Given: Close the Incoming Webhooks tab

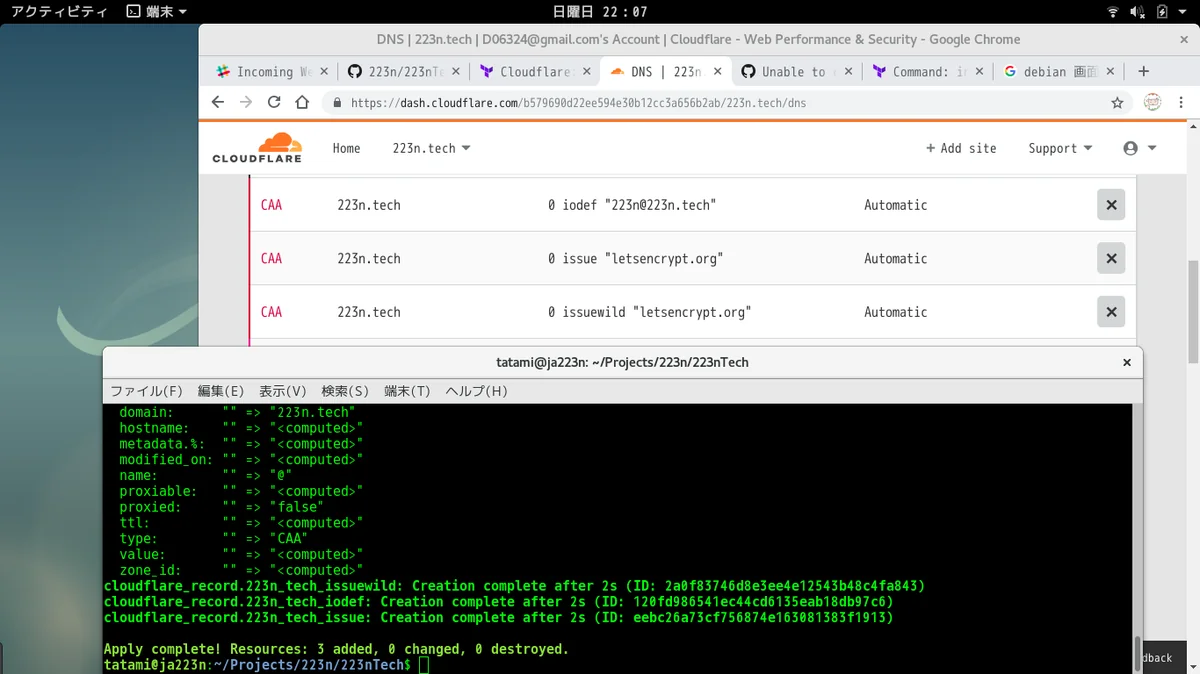Looking at the screenshot, I should [325, 72].
